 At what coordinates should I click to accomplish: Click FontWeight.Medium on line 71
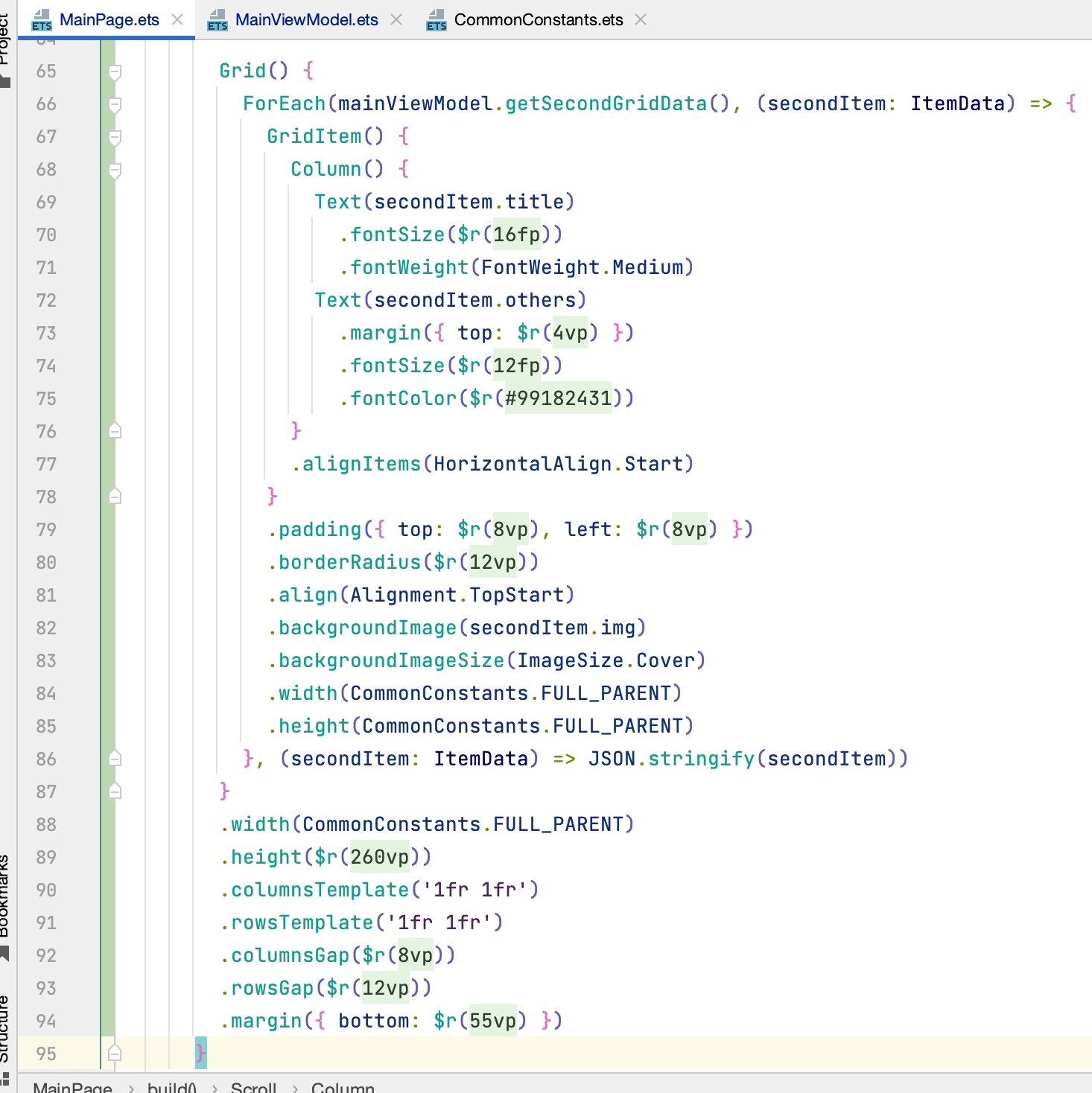pos(582,267)
